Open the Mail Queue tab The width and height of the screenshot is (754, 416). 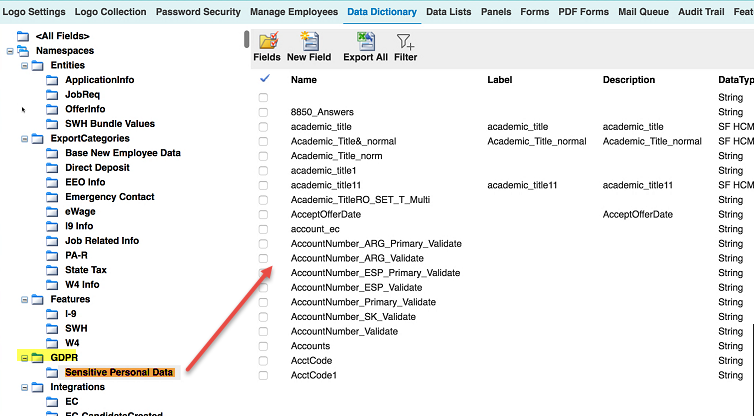(643, 12)
